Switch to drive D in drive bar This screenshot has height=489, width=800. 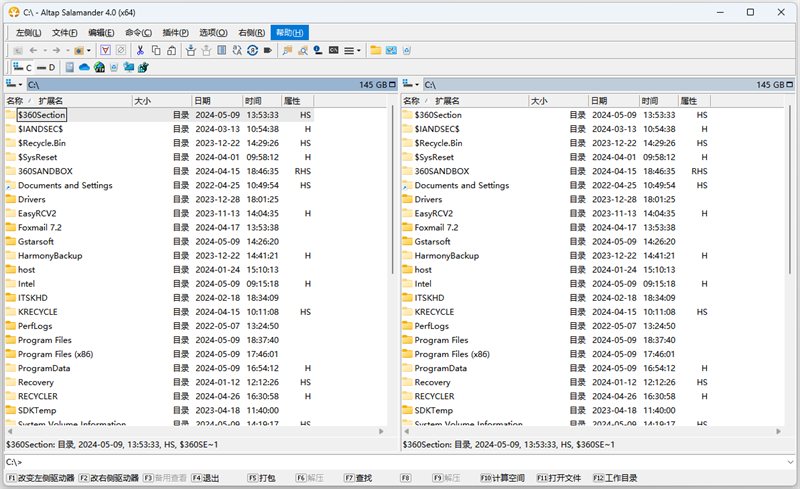click(46, 67)
